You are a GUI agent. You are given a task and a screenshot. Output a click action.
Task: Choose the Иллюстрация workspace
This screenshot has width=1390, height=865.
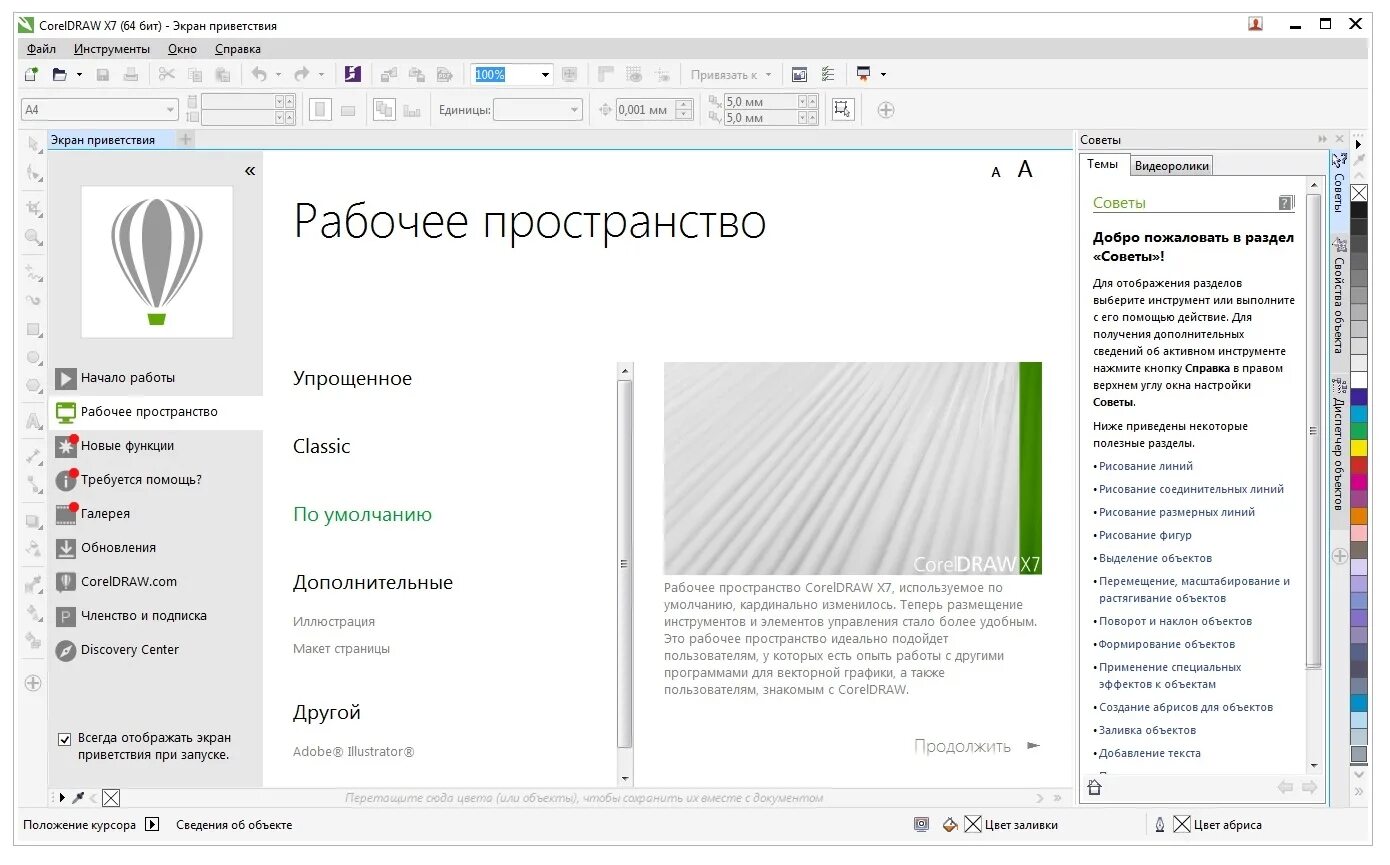(x=334, y=622)
